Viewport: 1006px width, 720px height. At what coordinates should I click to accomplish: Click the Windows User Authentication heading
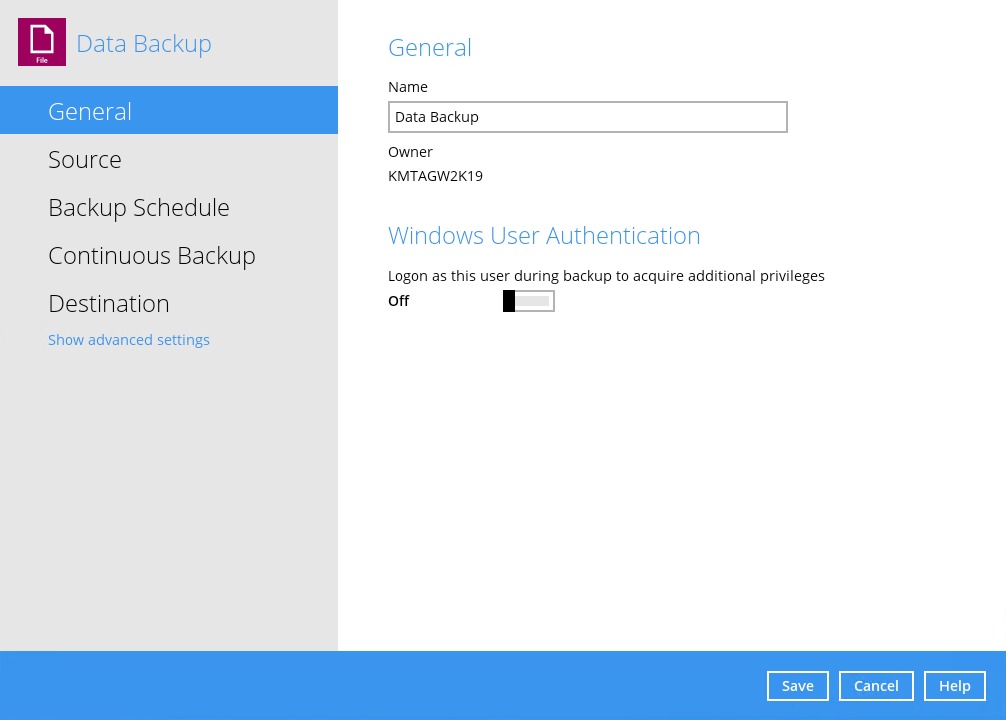point(544,236)
